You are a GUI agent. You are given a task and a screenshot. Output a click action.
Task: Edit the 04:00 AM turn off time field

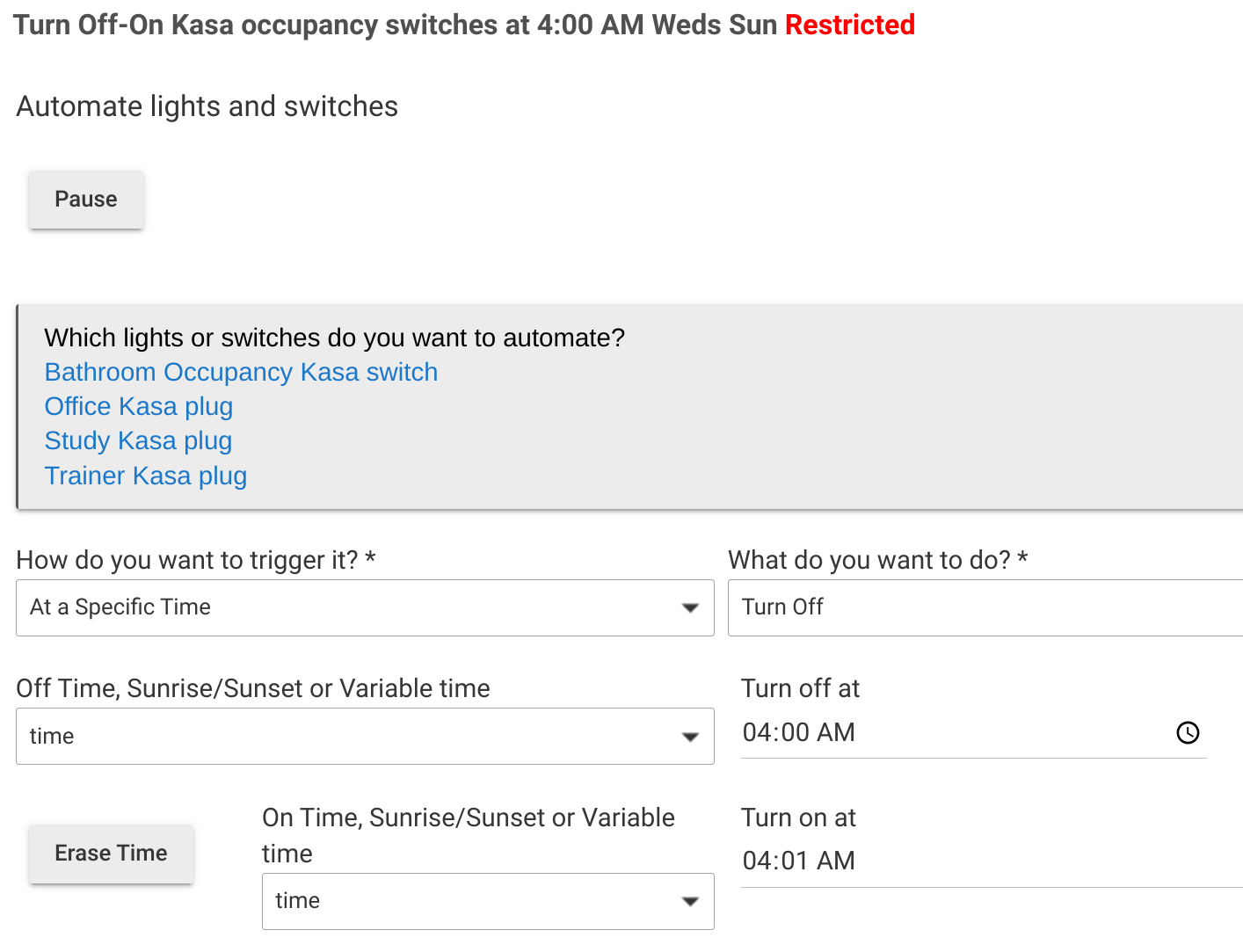click(x=958, y=732)
